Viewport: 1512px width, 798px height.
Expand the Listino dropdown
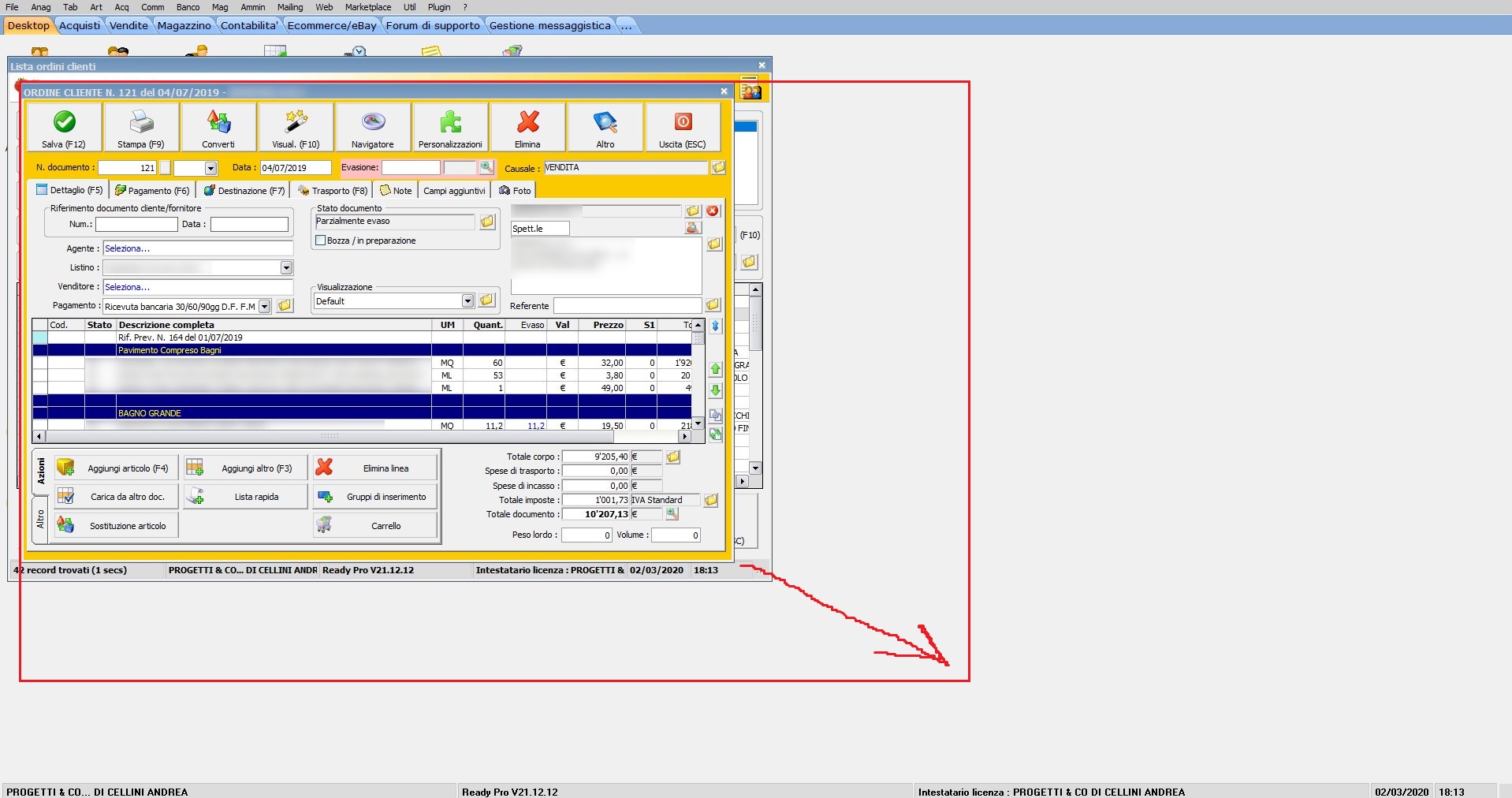[x=286, y=268]
